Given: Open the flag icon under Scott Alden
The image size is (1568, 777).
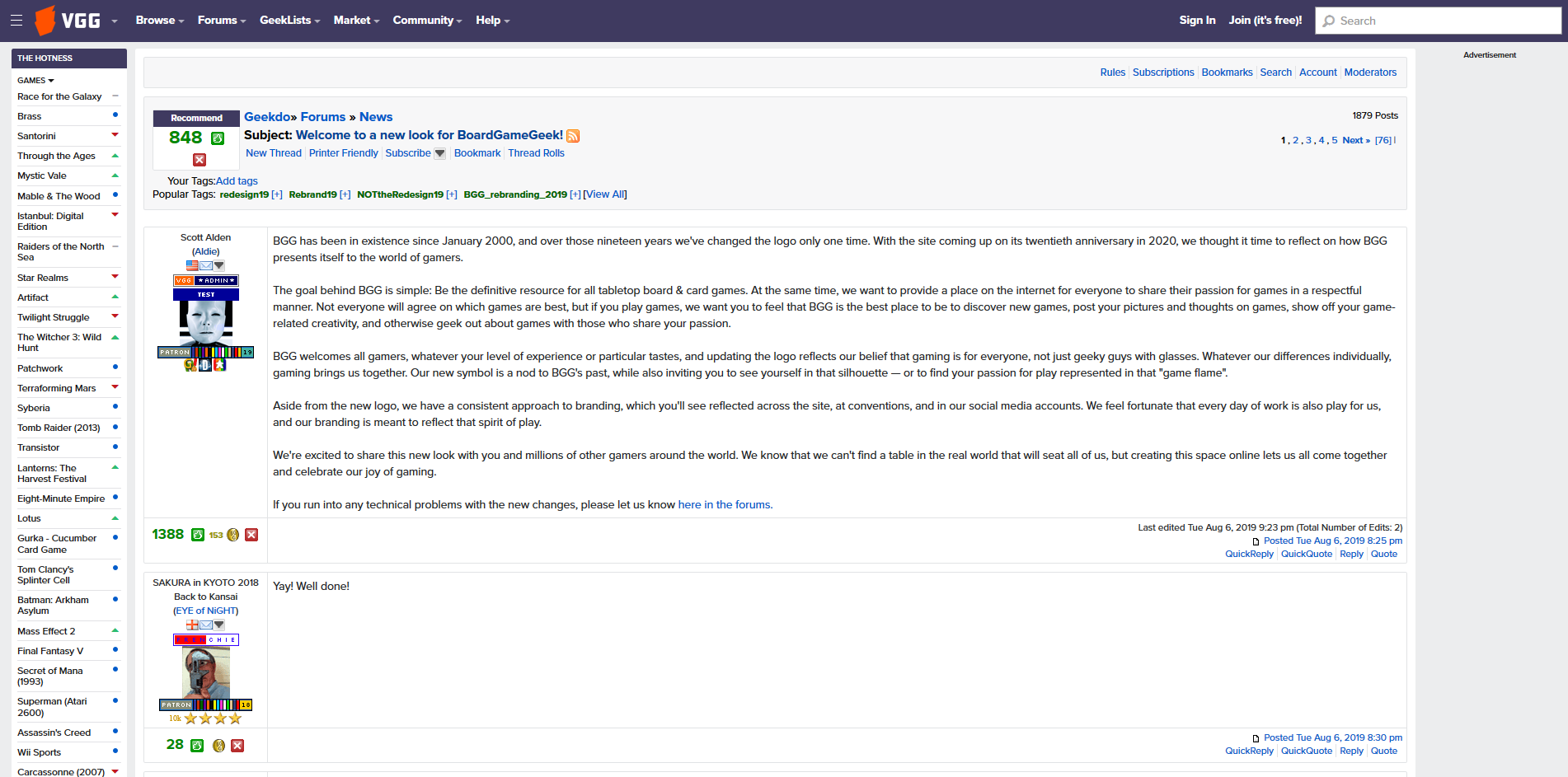Looking at the screenshot, I should [192, 265].
